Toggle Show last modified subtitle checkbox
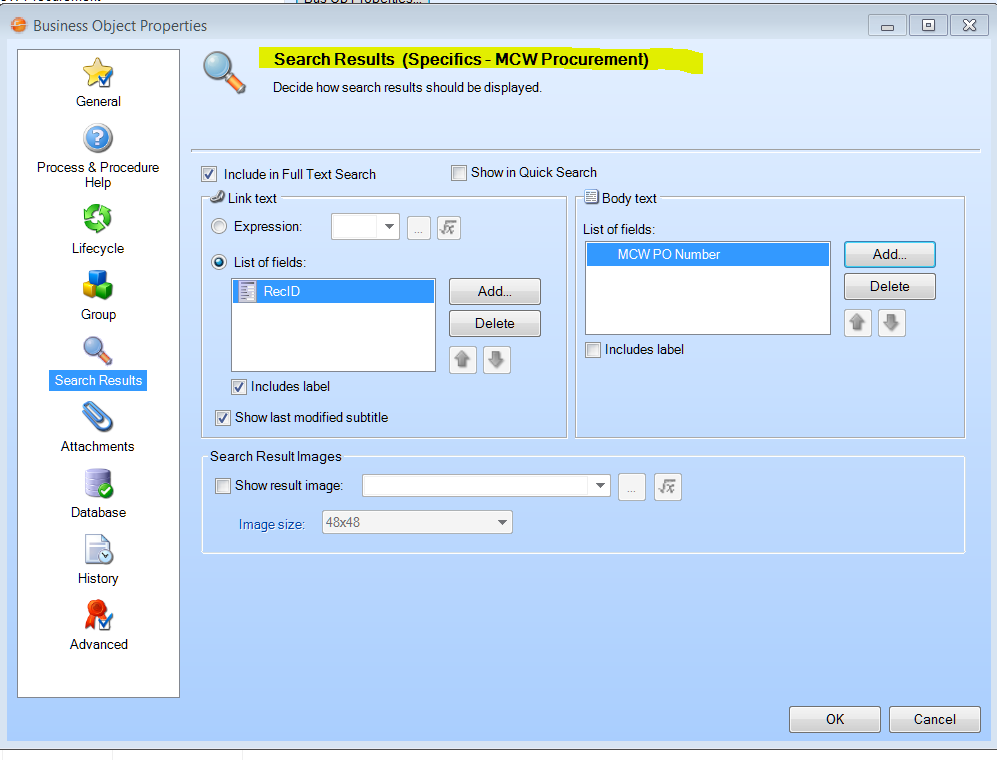Screen dimensions: 997x760 pos(223,417)
